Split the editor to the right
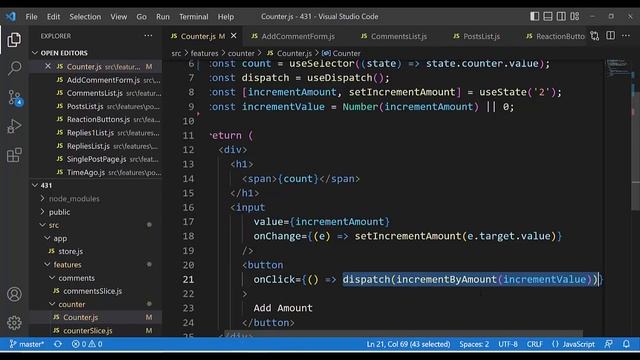This screenshot has width=640, height=360. (610, 36)
